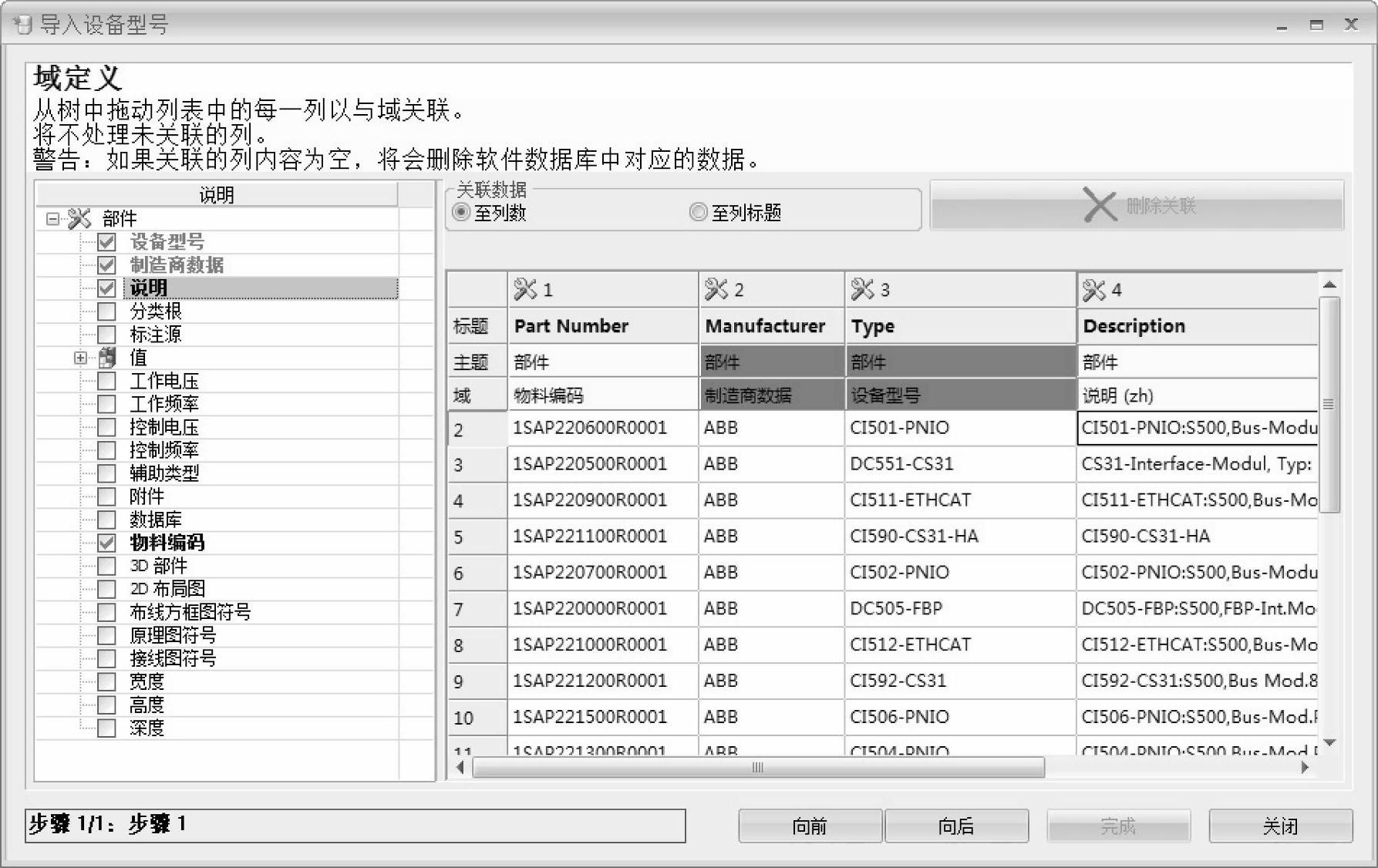Check the 高度 checkbox
Screen dimensions: 1378x868
(x=106, y=705)
